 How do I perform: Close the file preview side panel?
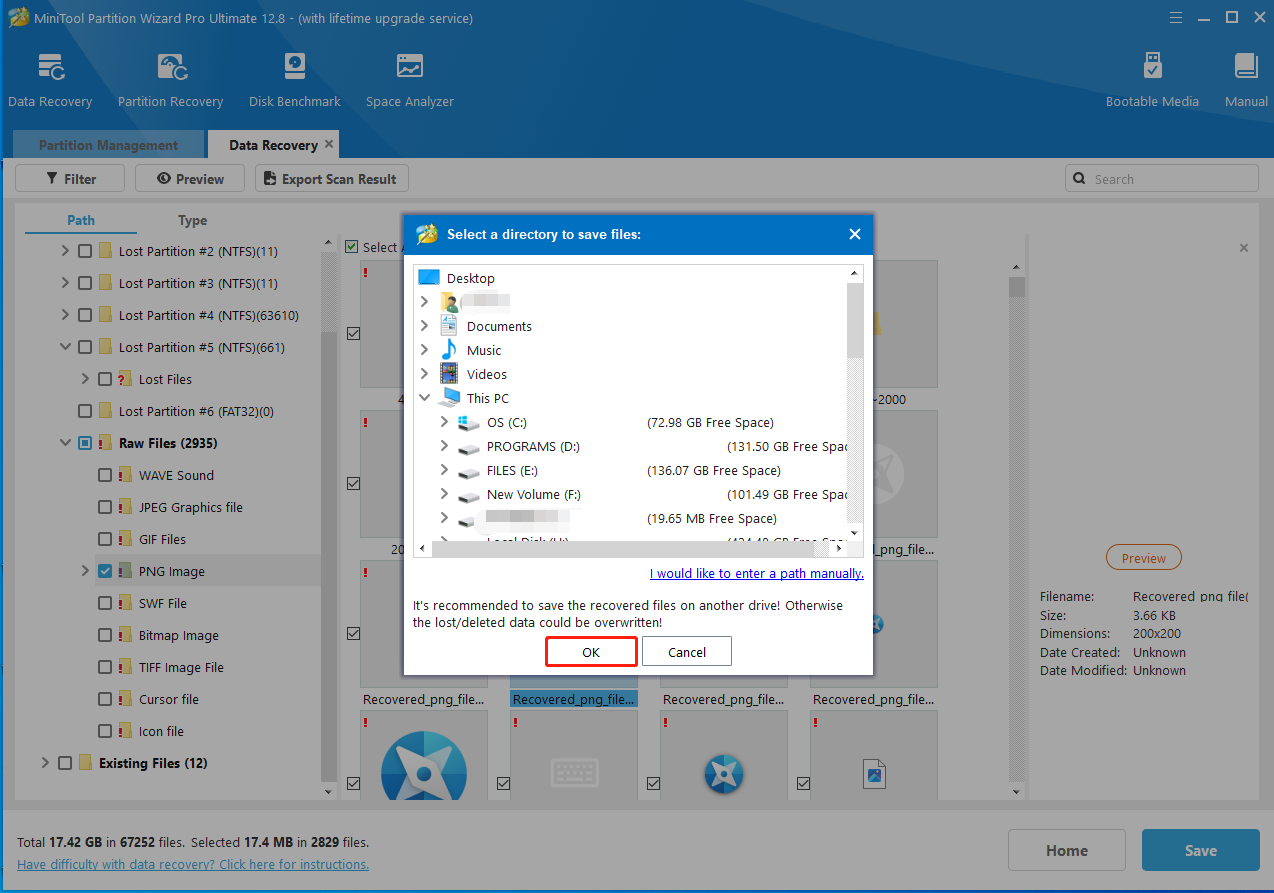coord(1243,247)
